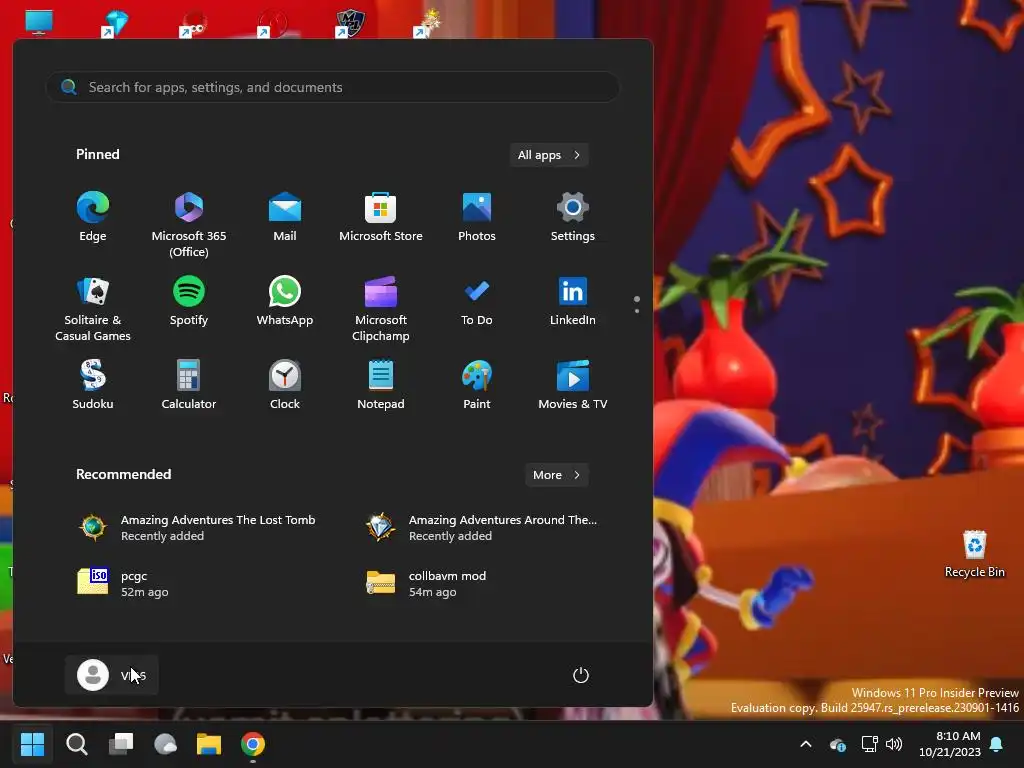Image resolution: width=1024 pixels, height=768 pixels.
Task: Select the shield logo desktop shortcut
Action: point(349,23)
